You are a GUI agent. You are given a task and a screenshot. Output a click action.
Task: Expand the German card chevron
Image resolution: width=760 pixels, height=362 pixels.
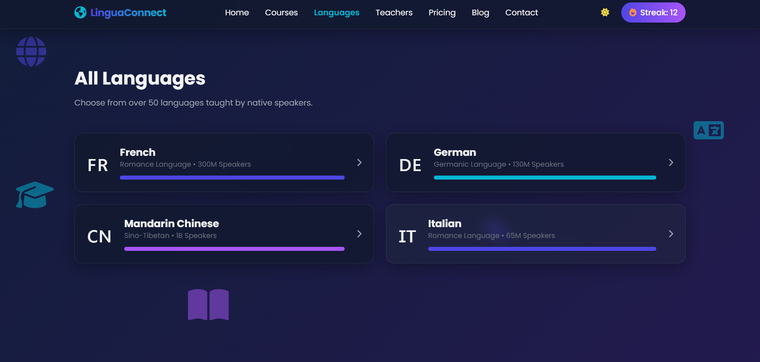[x=671, y=162]
